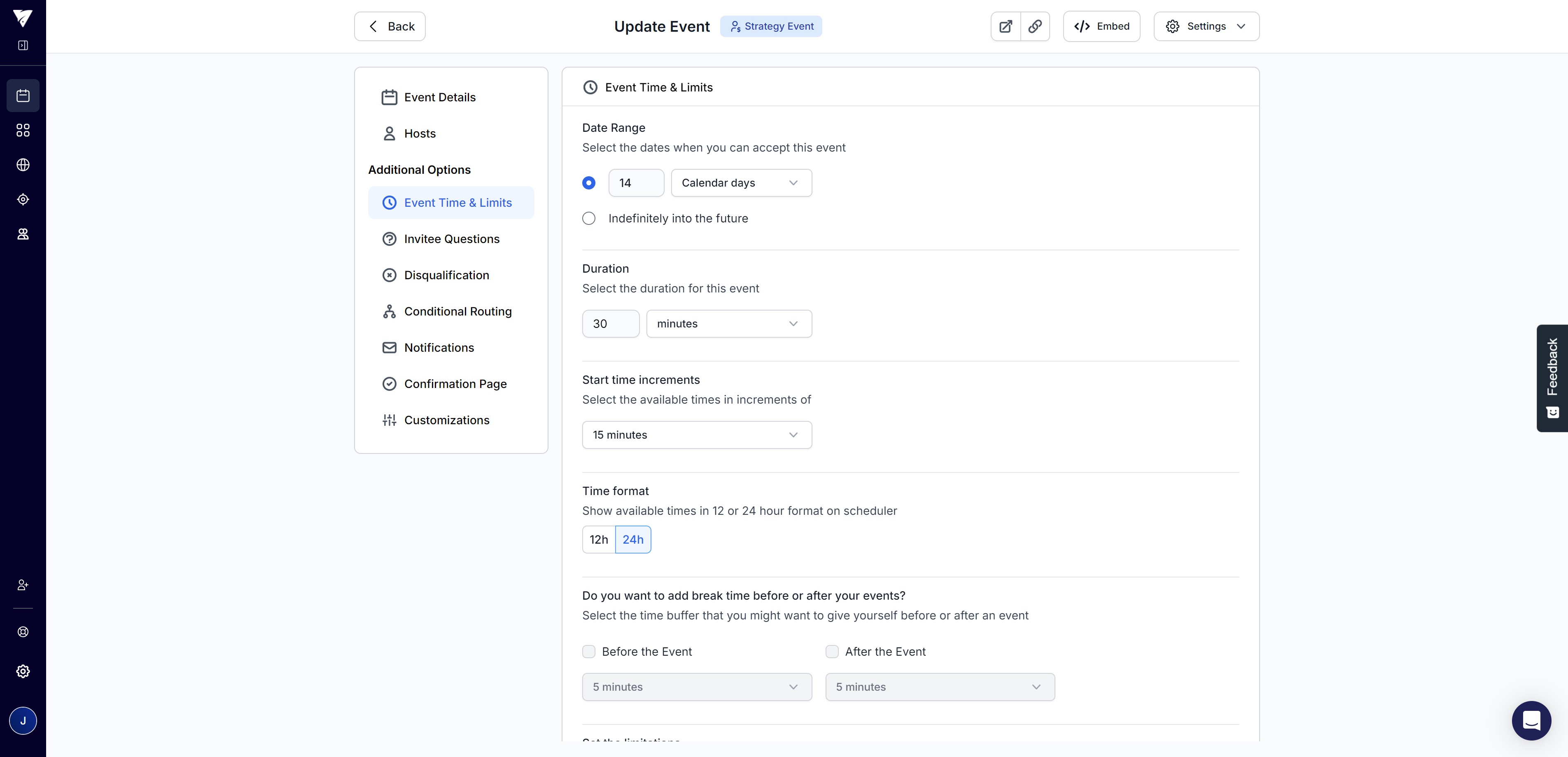The width and height of the screenshot is (1568, 757).
Task: Open the chat bubble widget
Action: click(1531, 720)
